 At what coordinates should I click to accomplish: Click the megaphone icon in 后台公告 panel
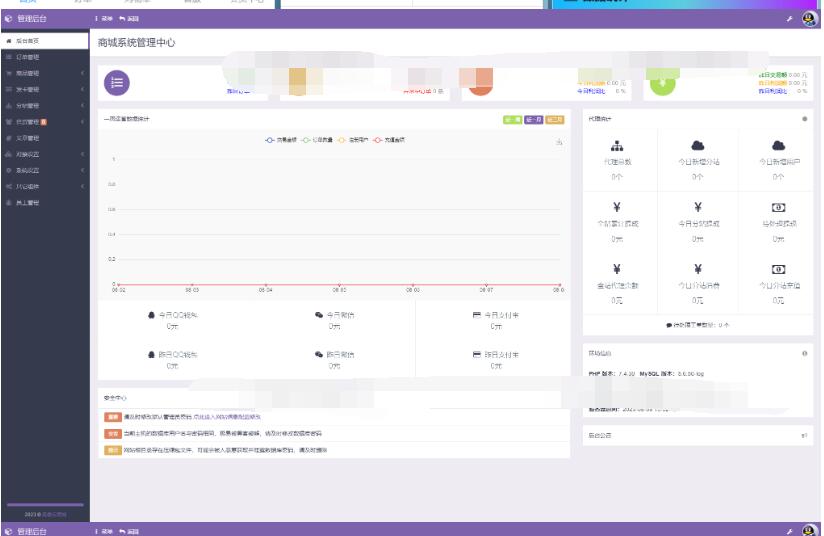(804, 435)
